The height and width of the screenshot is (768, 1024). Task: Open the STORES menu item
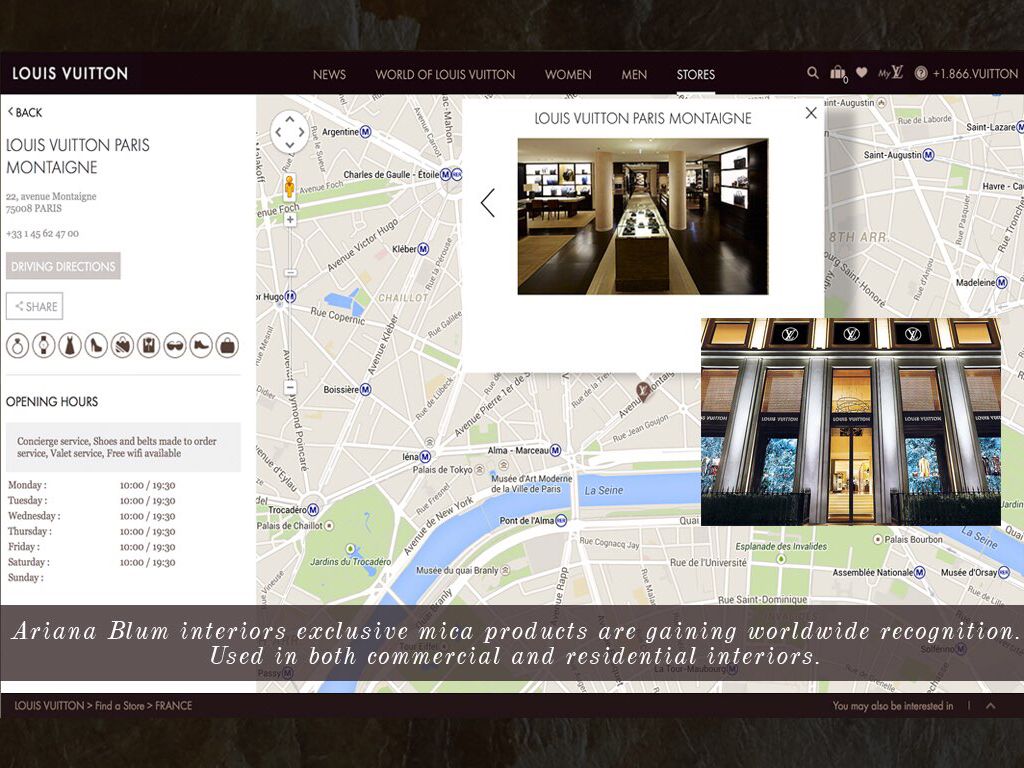tap(695, 74)
